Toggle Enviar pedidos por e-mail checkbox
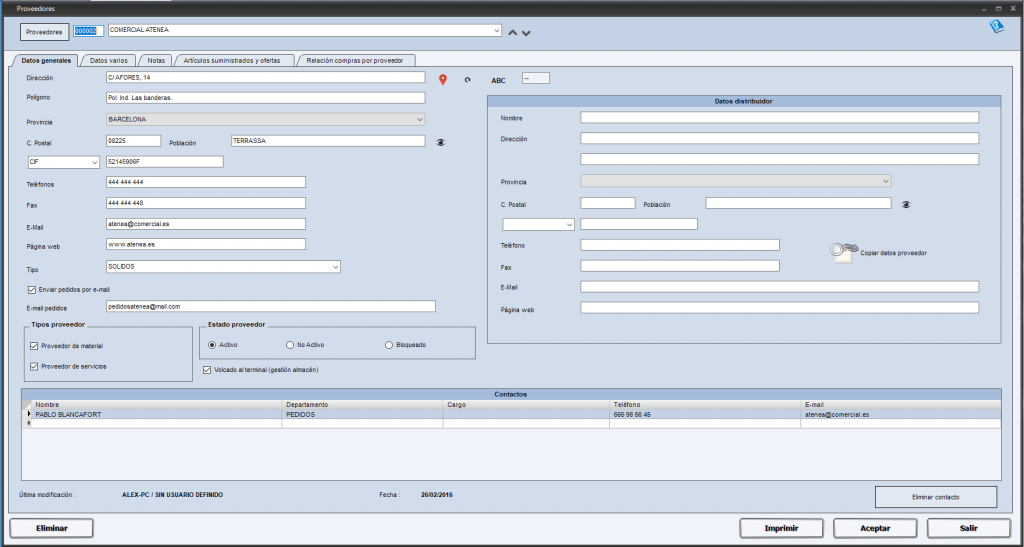Image resolution: width=1024 pixels, height=547 pixels. (32, 289)
